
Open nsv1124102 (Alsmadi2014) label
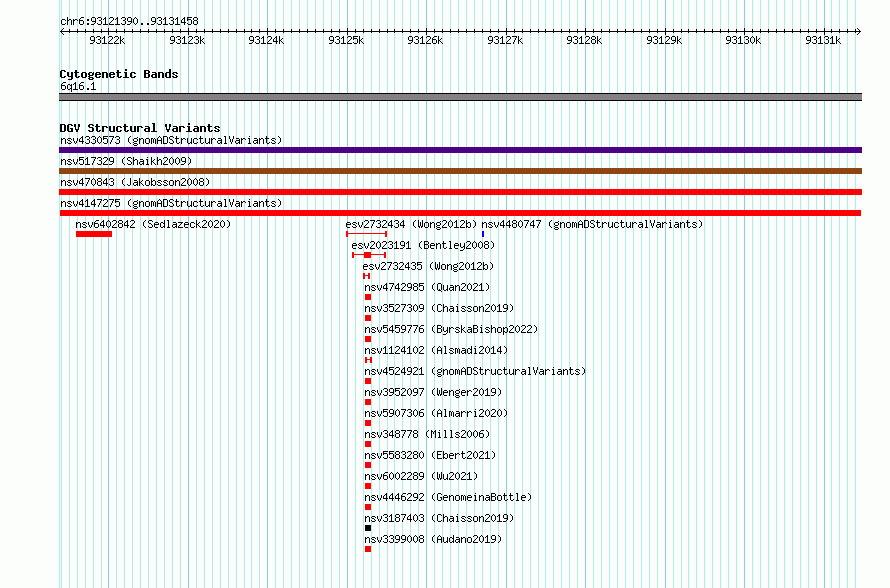[436, 350]
